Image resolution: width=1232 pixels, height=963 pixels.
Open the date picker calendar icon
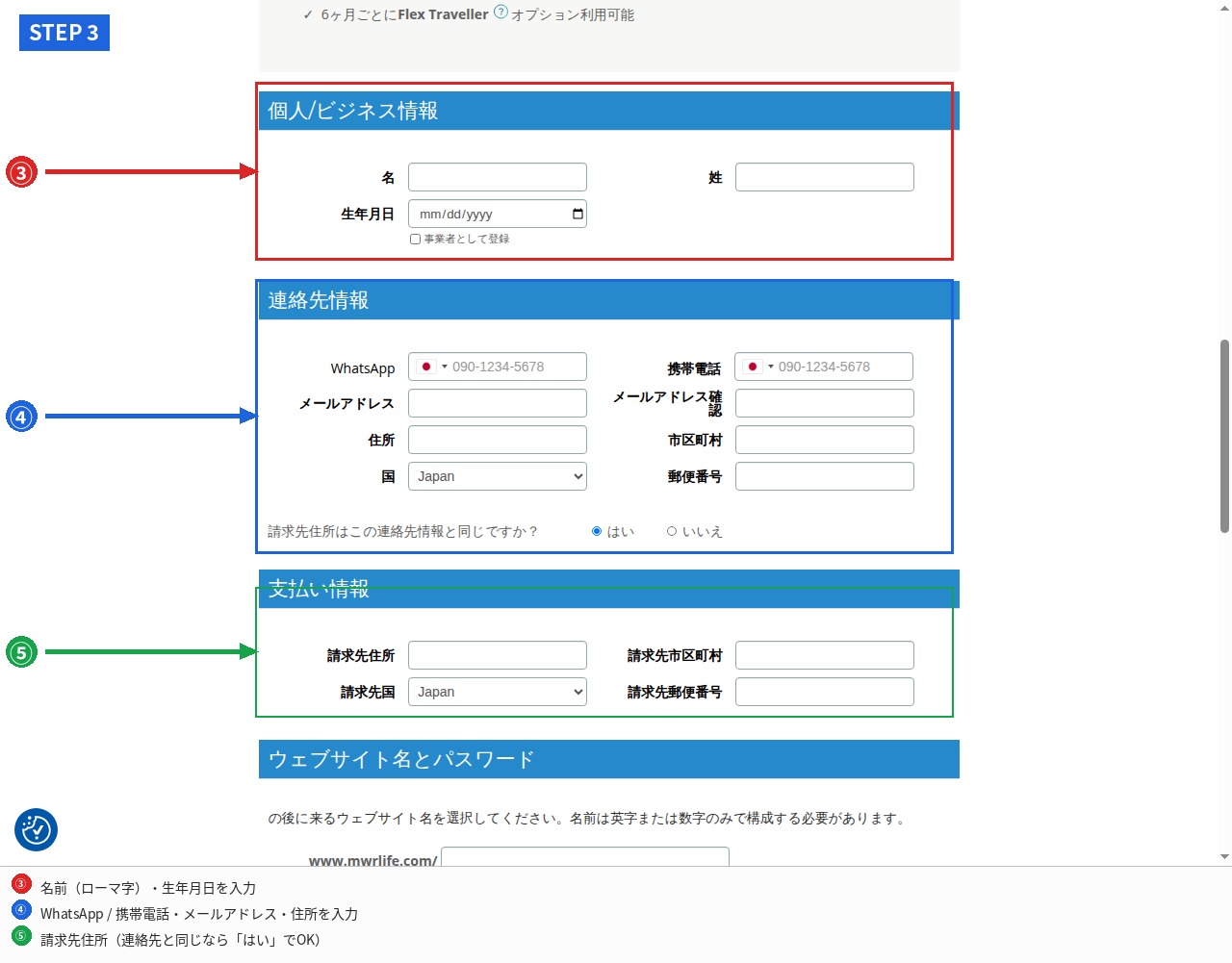(x=577, y=214)
